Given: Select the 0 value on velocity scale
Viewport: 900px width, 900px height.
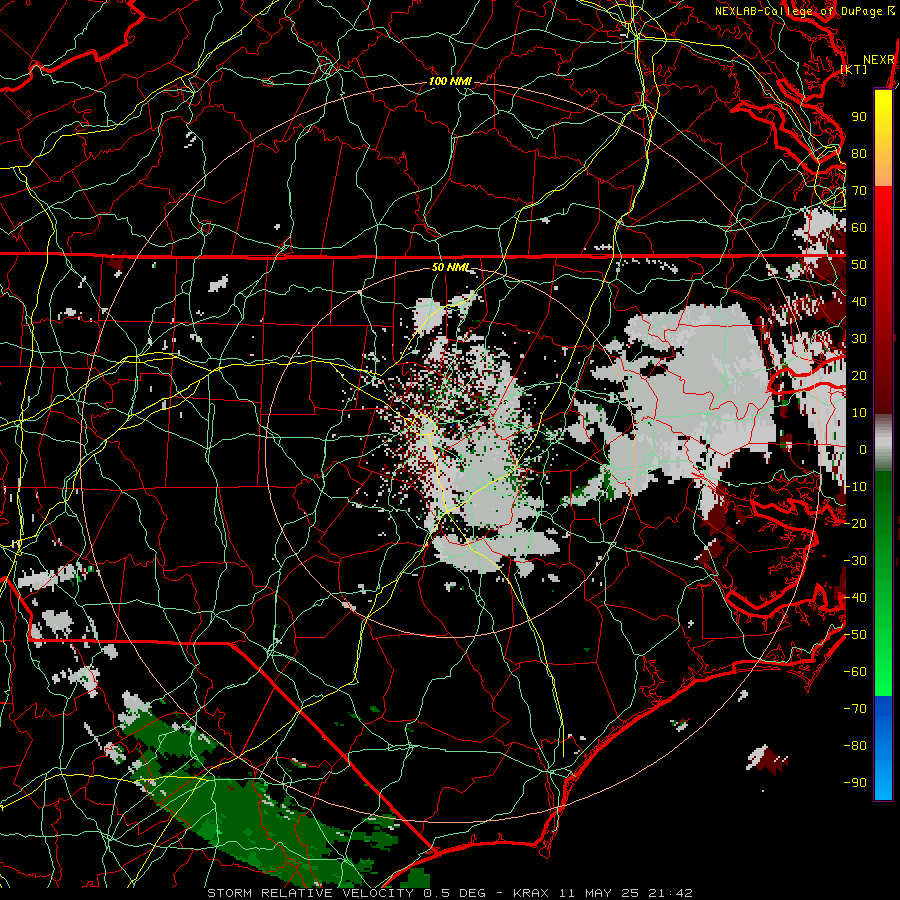Looking at the screenshot, I should (x=863, y=450).
